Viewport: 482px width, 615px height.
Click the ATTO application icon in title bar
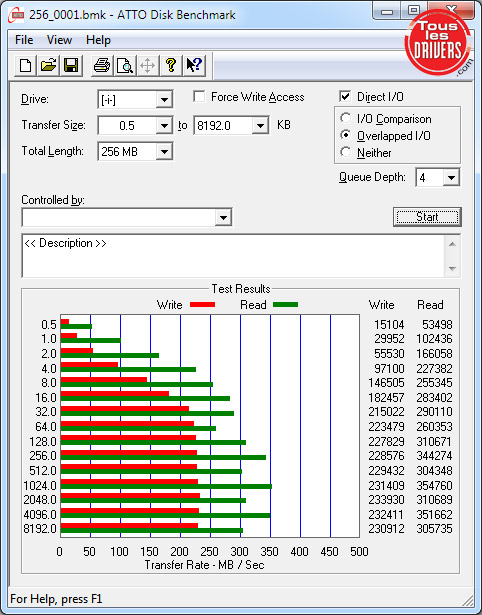(x=16, y=15)
